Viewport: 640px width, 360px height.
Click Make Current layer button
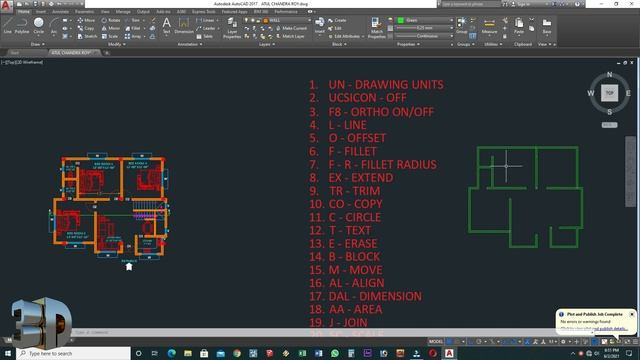pos(291,28)
